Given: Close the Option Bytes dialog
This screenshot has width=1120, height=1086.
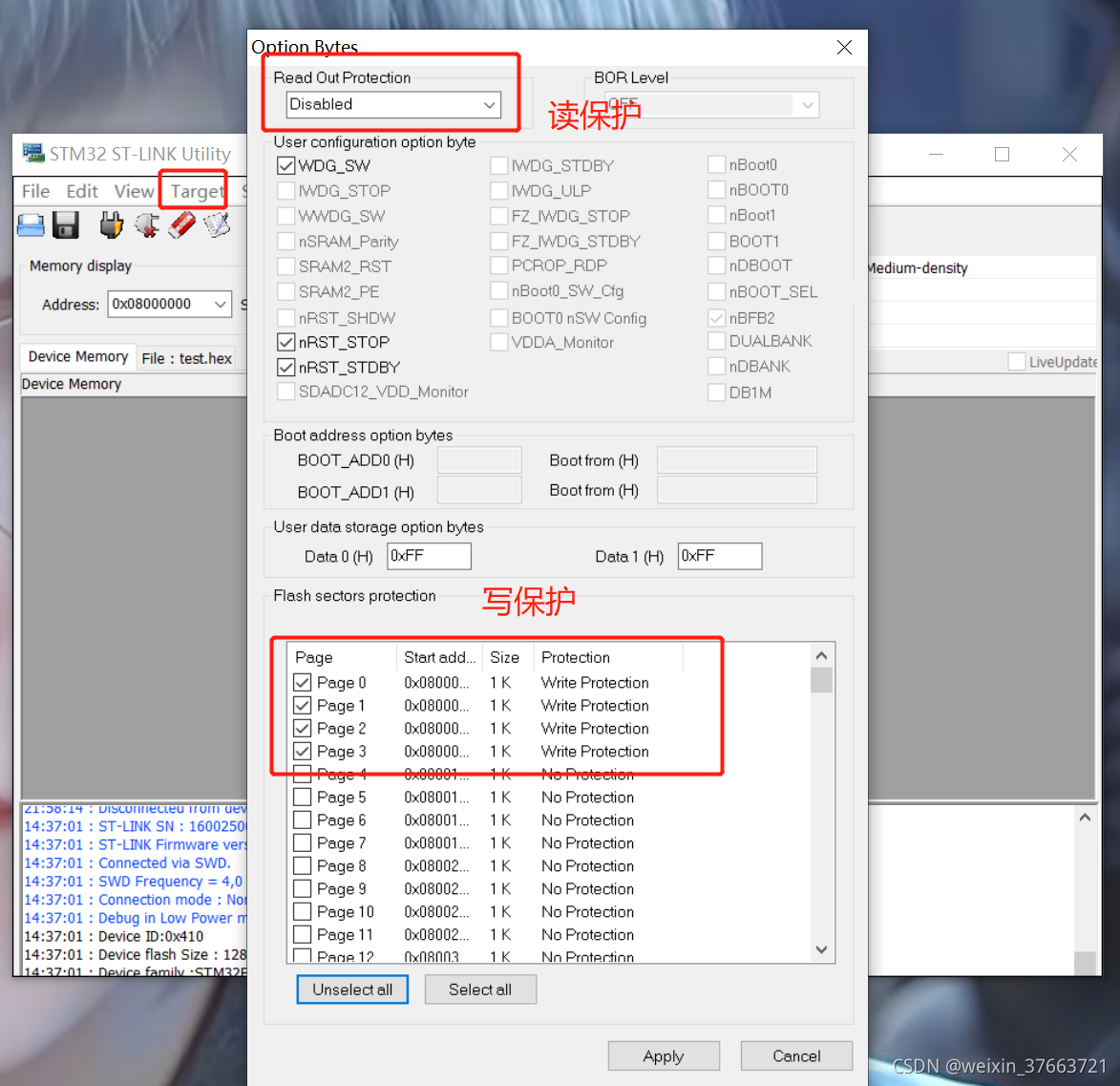Looking at the screenshot, I should [844, 47].
